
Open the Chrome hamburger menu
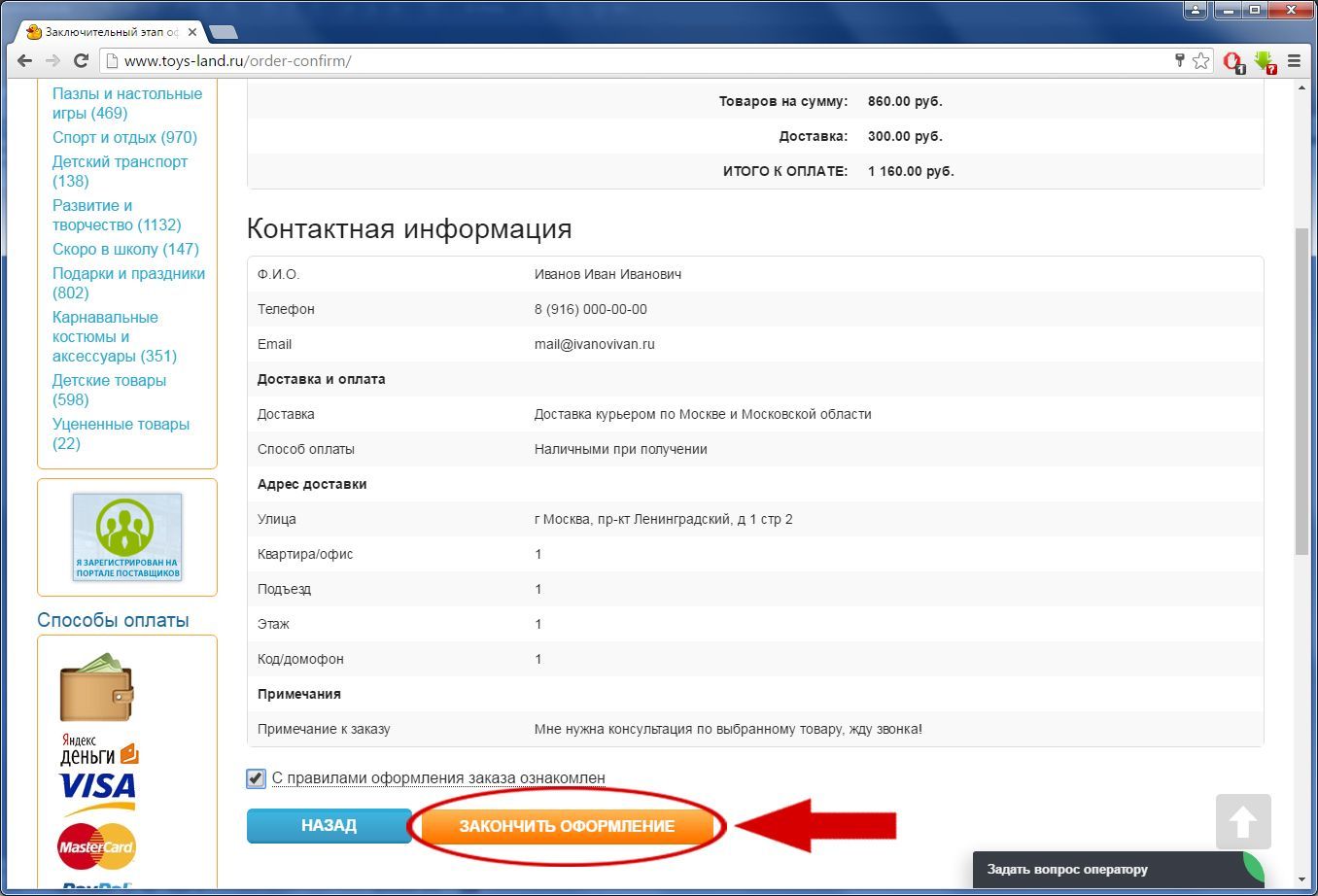(x=1294, y=60)
